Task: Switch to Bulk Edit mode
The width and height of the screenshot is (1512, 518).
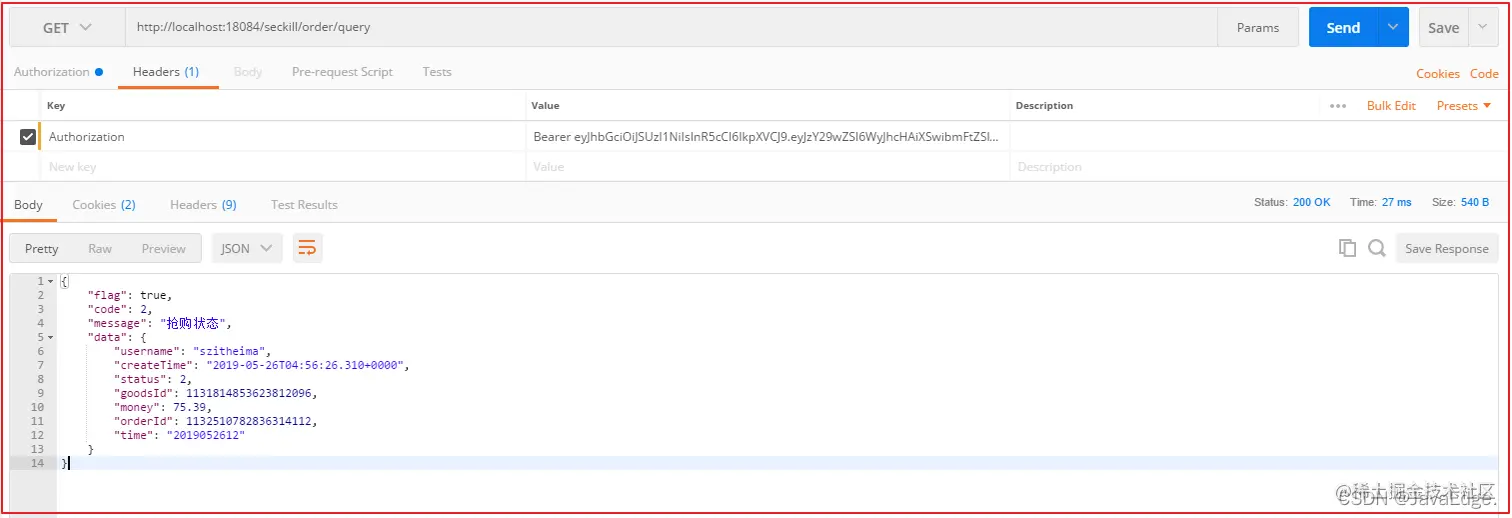Action: pyautogui.click(x=1391, y=106)
